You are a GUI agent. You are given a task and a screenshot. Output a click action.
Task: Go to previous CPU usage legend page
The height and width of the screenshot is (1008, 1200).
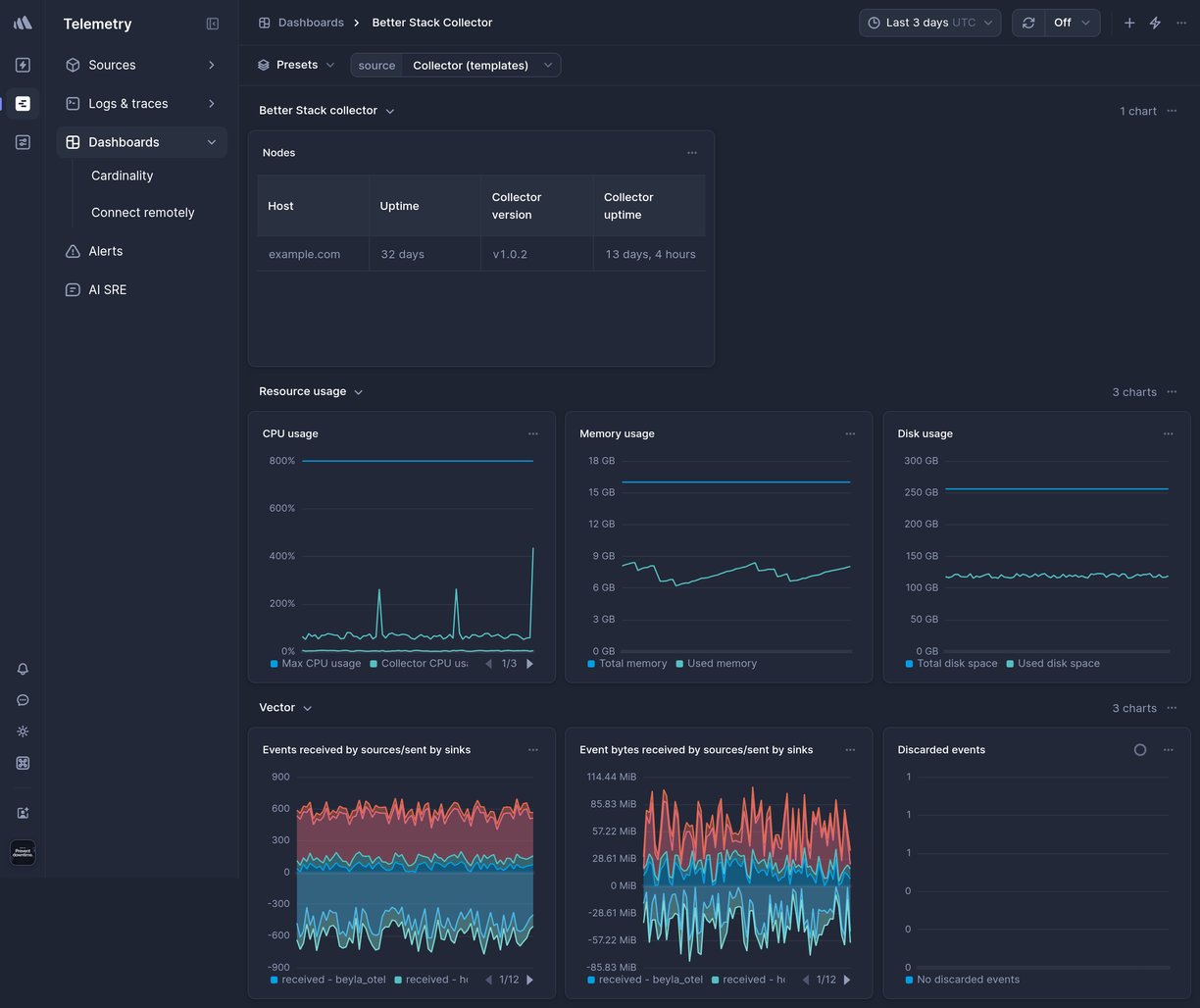coord(488,664)
